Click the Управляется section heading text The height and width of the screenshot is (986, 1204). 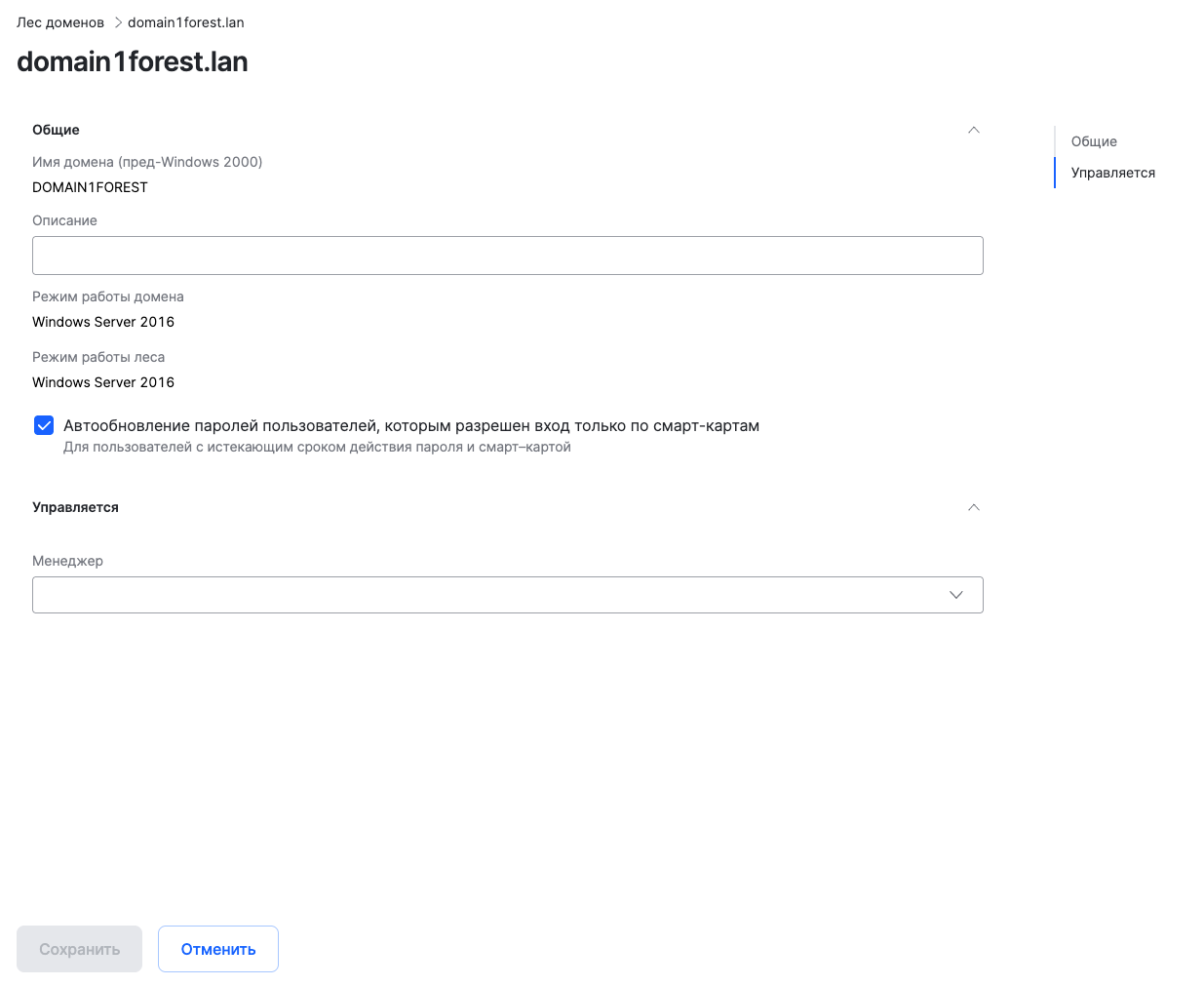(75, 507)
